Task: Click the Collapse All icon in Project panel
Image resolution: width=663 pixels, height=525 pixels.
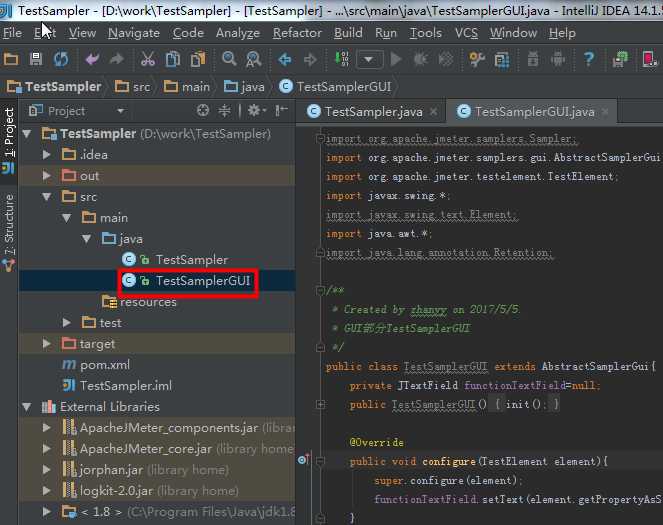Action: point(224,111)
